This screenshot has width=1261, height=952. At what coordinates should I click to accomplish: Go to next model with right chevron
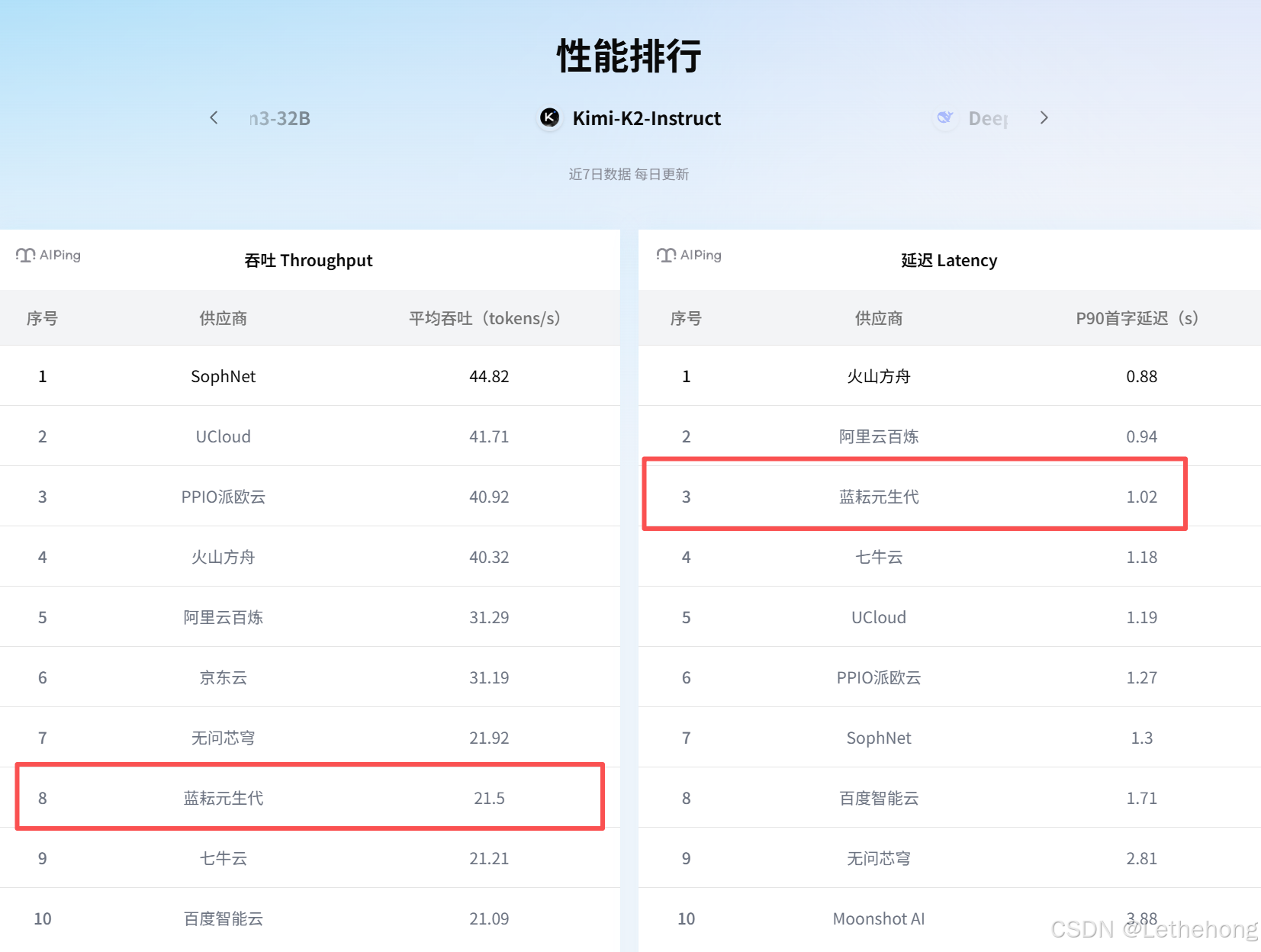click(1044, 117)
